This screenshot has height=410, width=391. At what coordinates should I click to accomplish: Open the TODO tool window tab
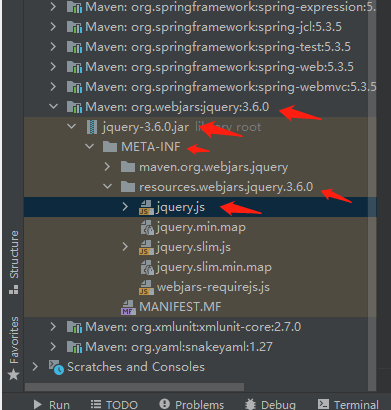click(114, 405)
